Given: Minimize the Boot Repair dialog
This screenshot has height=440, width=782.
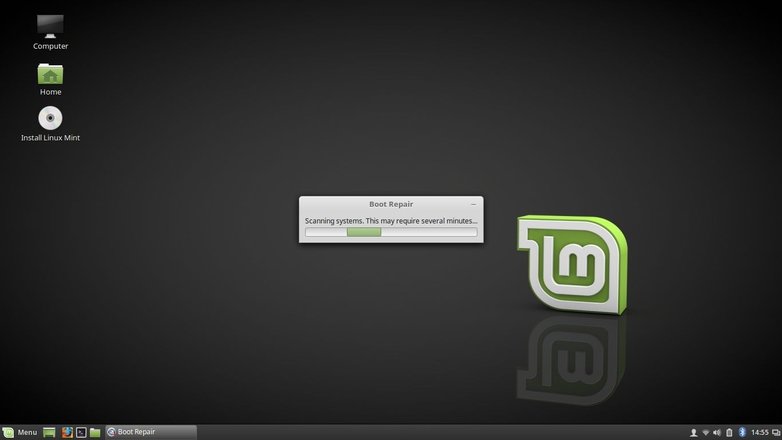Looking at the screenshot, I should (x=473, y=204).
